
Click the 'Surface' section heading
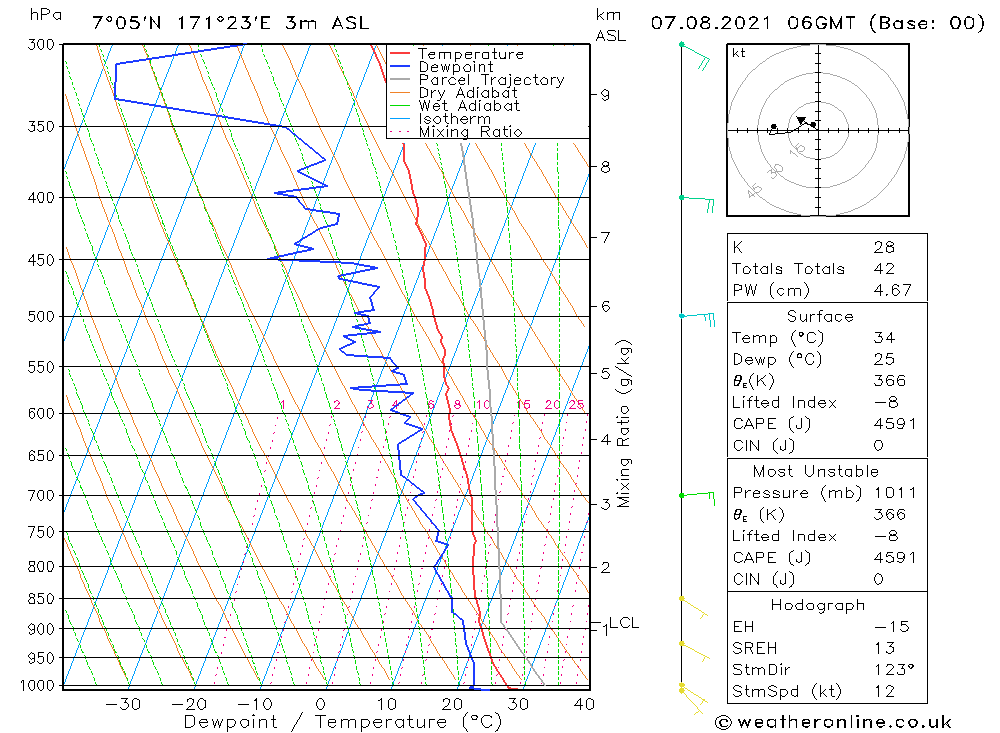(820, 316)
